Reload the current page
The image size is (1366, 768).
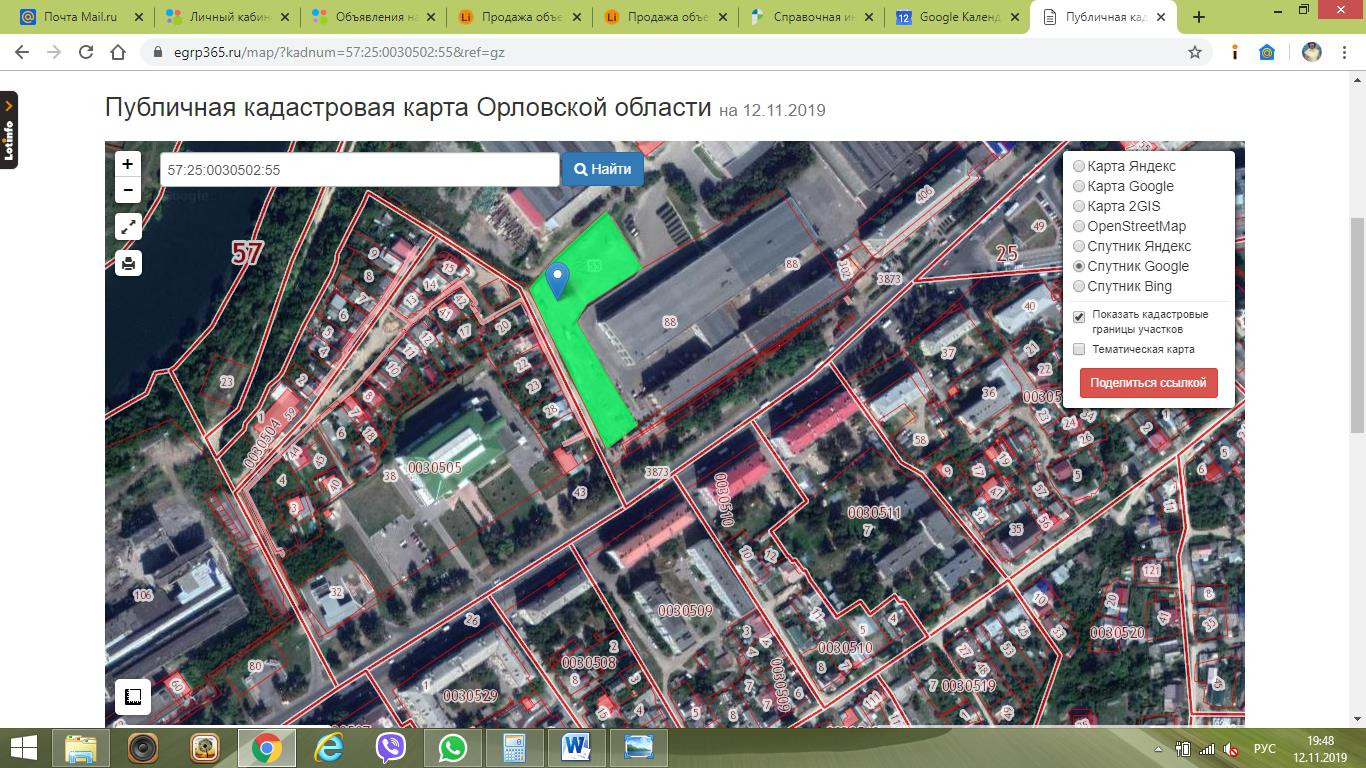click(x=86, y=52)
